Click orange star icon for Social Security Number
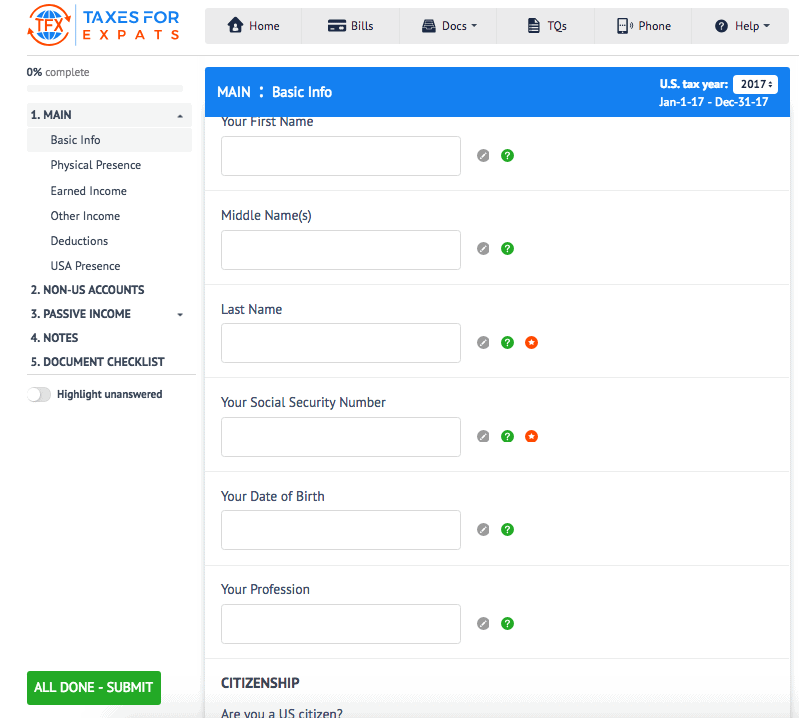799x718 pixels. point(531,436)
